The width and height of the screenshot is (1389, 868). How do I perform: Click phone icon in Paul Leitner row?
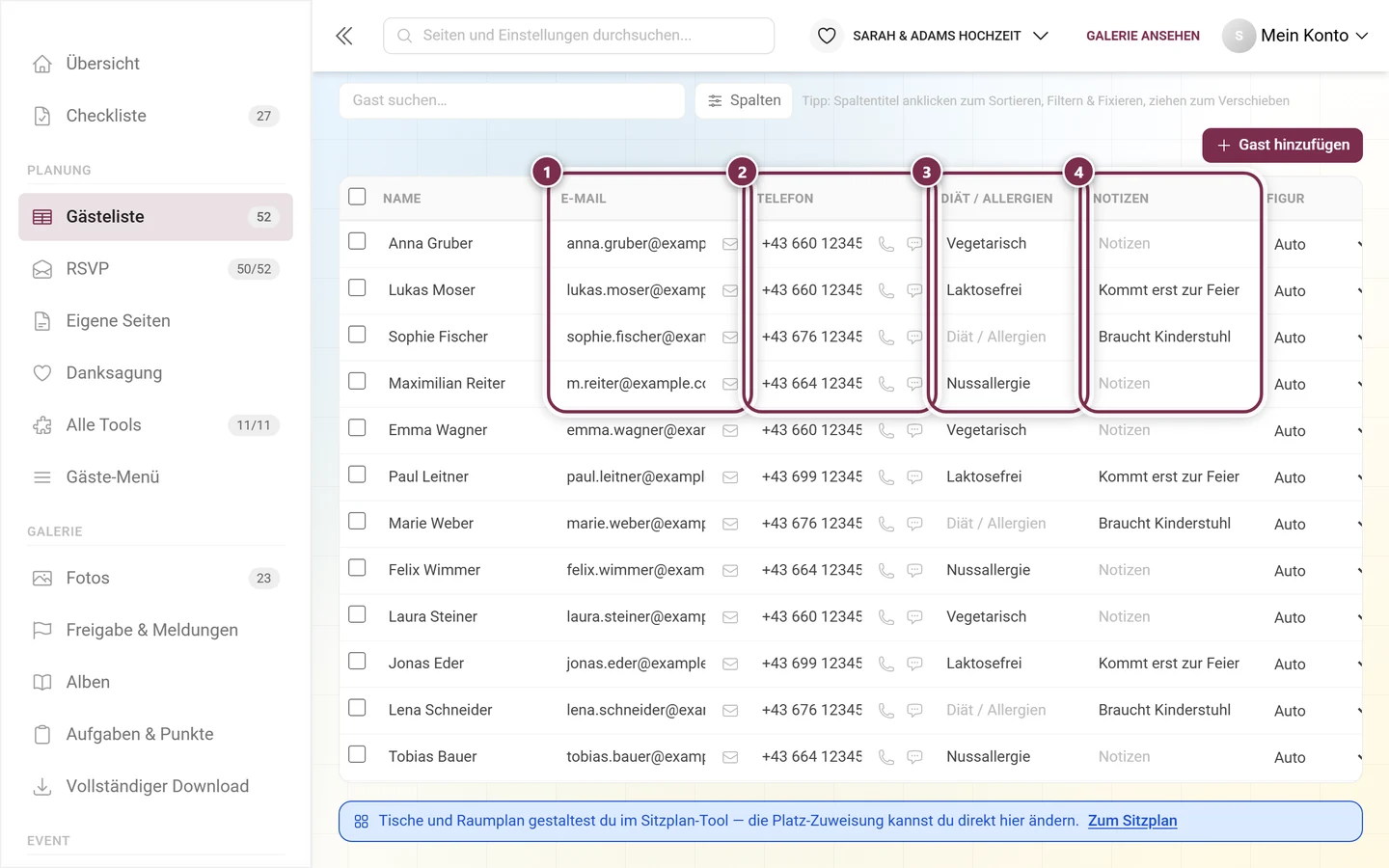886,477
